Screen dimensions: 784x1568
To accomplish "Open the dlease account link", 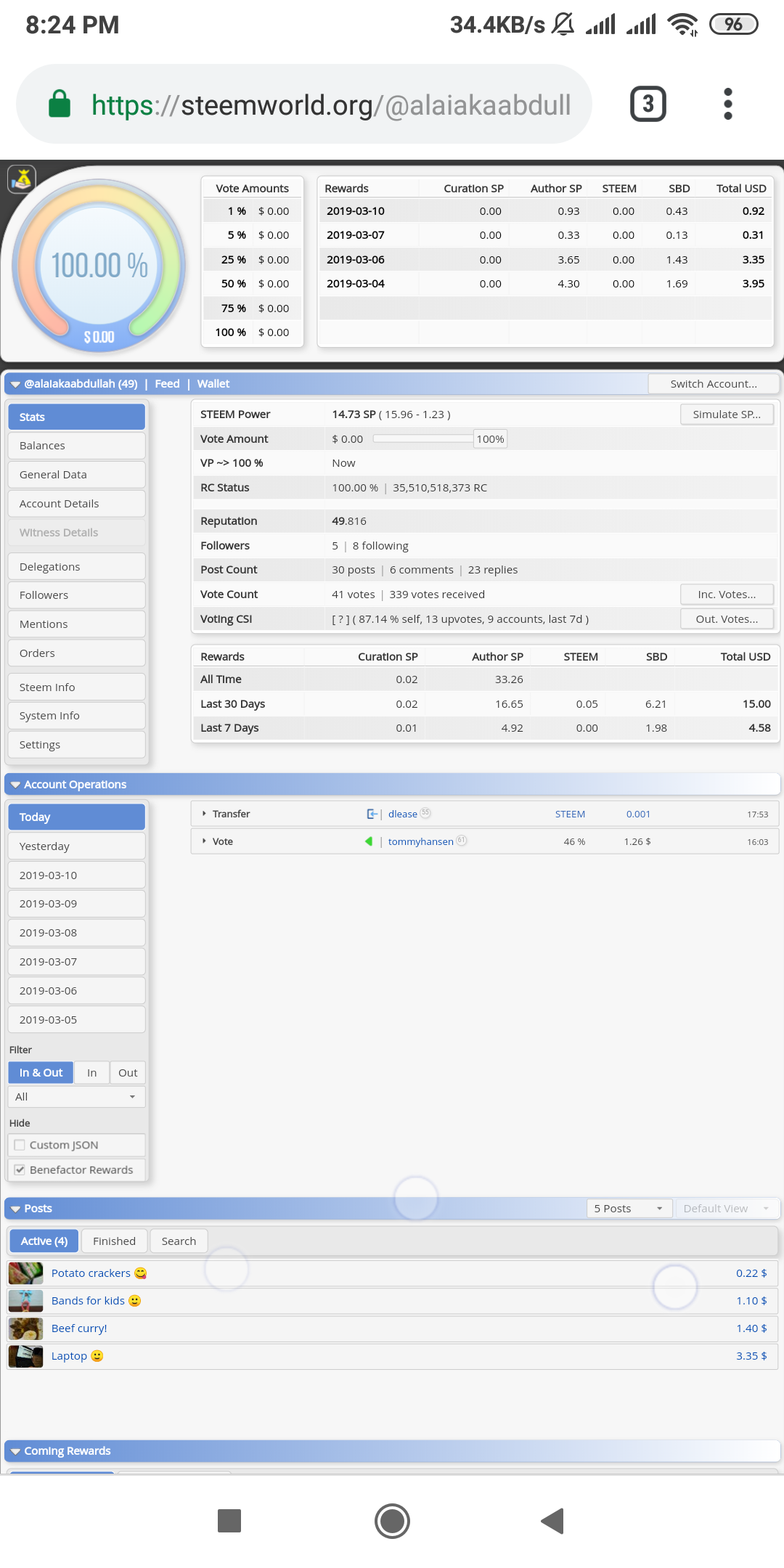I will (x=403, y=814).
